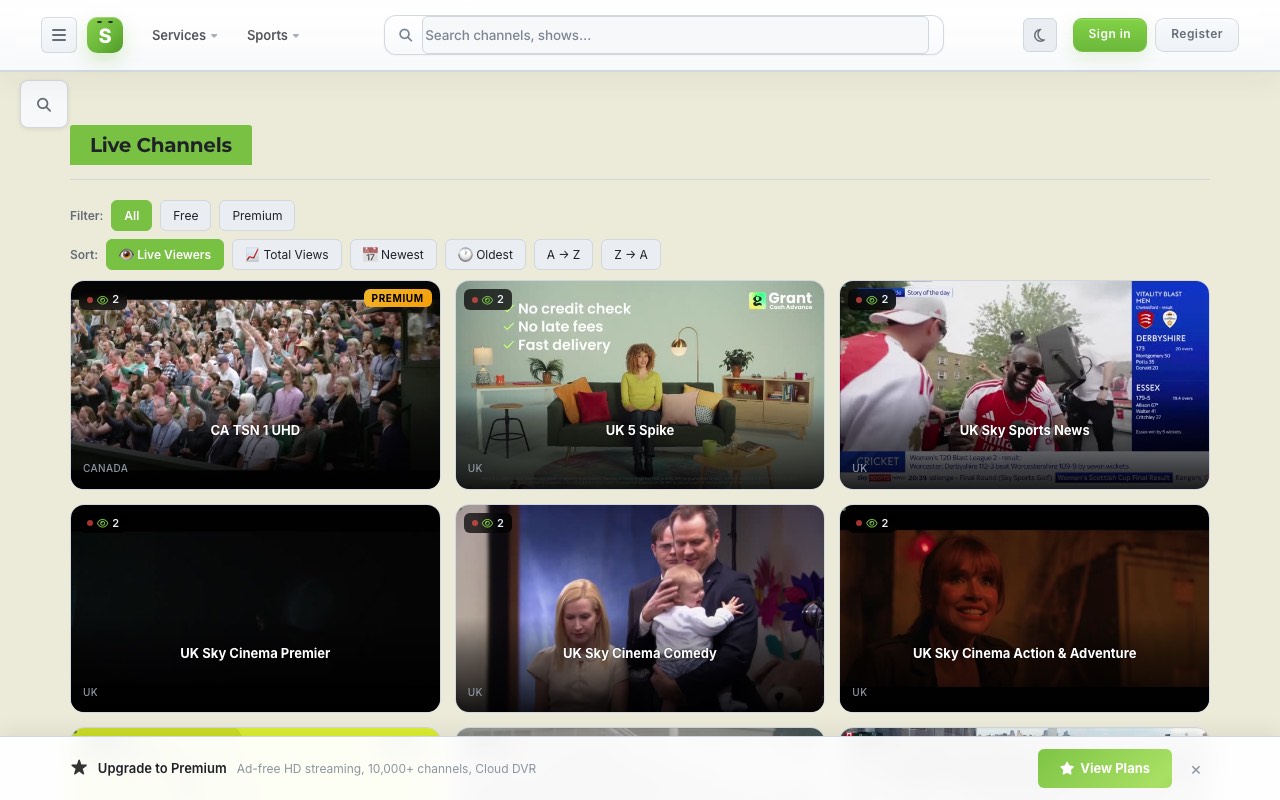Click the magnifier icon in the search bar
Image resolution: width=1280 pixels, height=800 pixels.
[405, 35]
